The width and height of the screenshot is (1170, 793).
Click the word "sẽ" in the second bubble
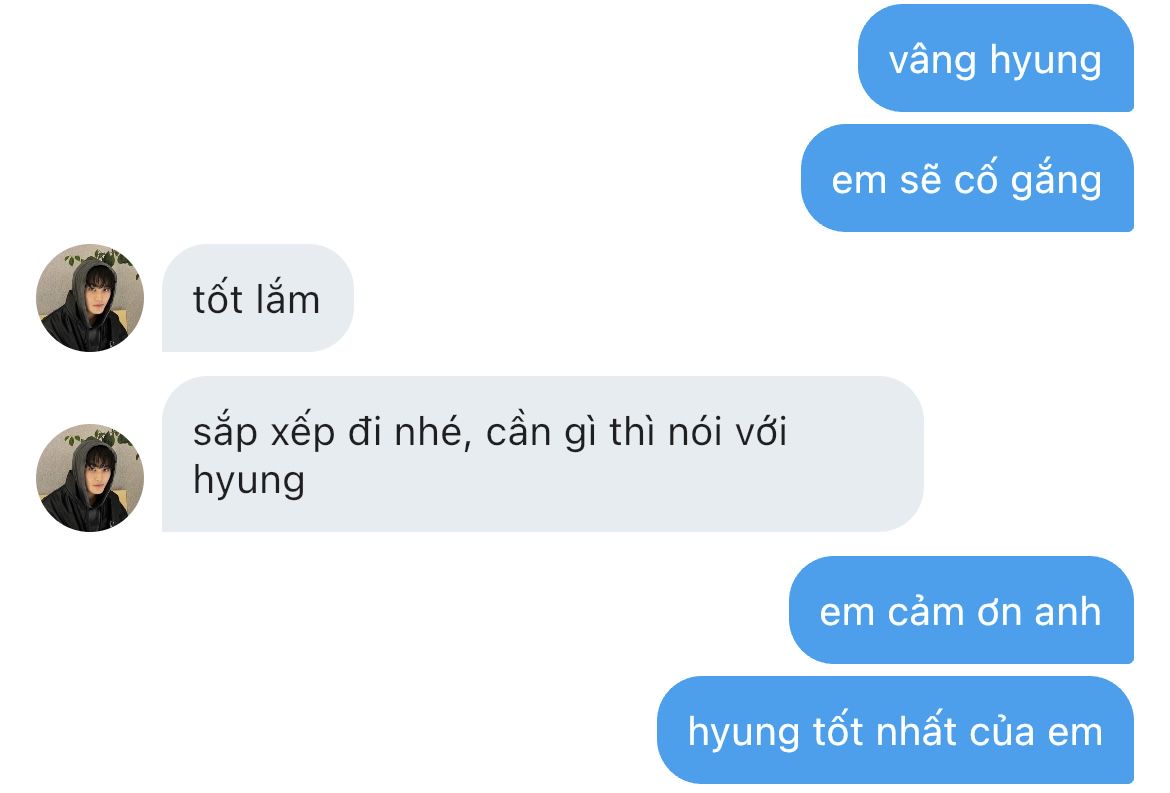919,180
